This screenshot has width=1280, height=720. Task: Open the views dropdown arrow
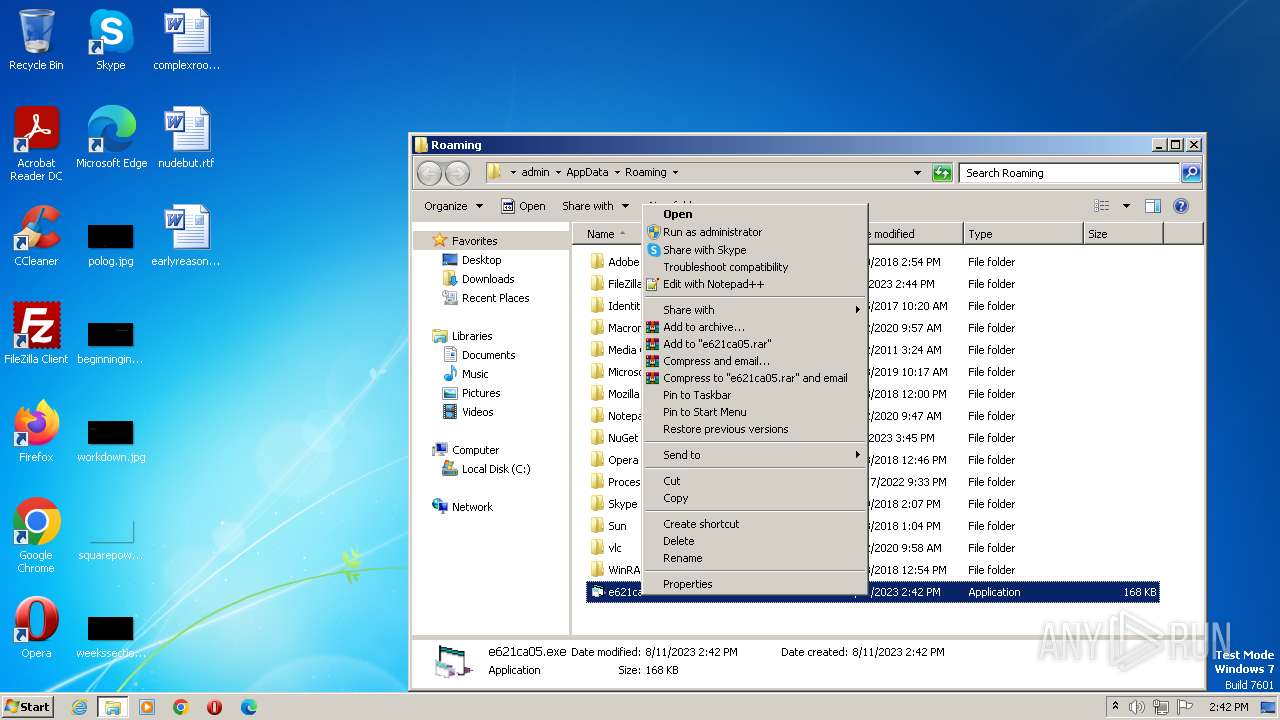tap(1126, 206)
